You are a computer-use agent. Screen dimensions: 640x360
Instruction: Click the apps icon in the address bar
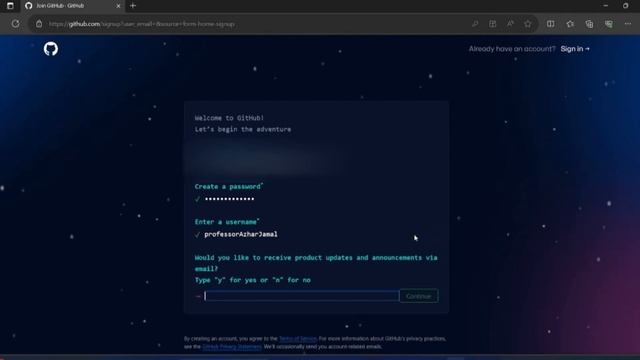pos(493,24)
